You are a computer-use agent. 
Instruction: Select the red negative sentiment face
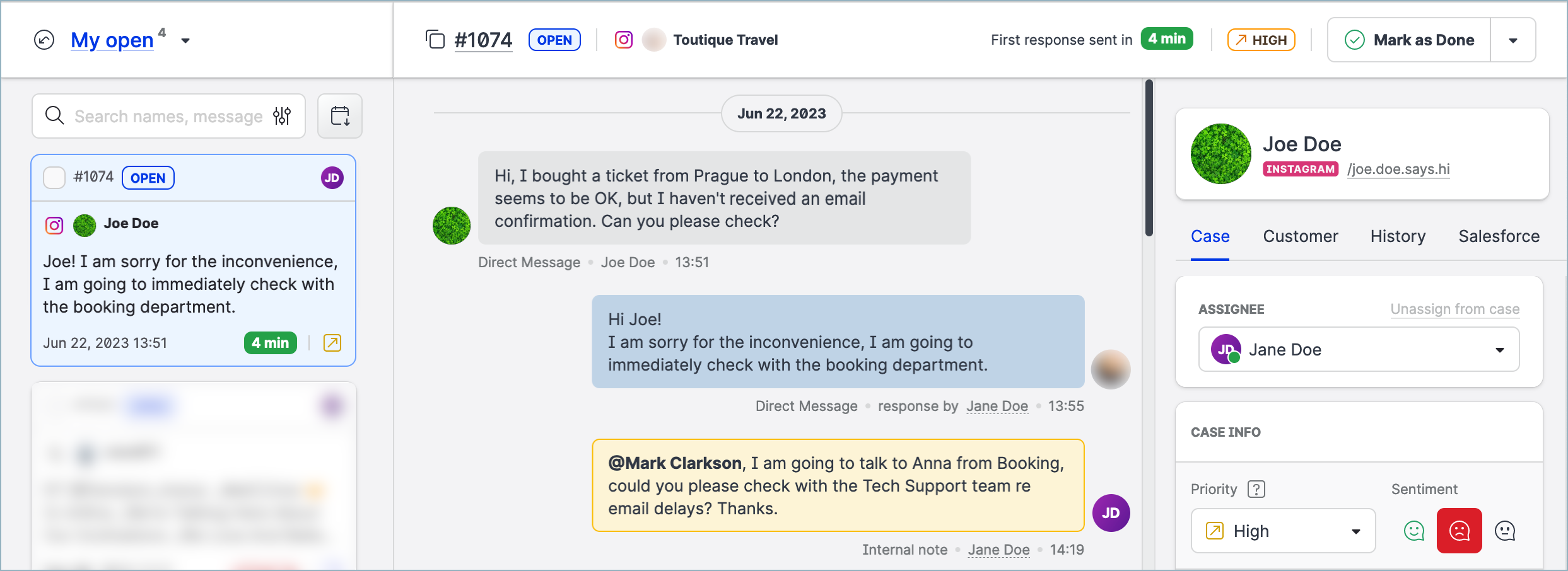(x=1460, y=531)
